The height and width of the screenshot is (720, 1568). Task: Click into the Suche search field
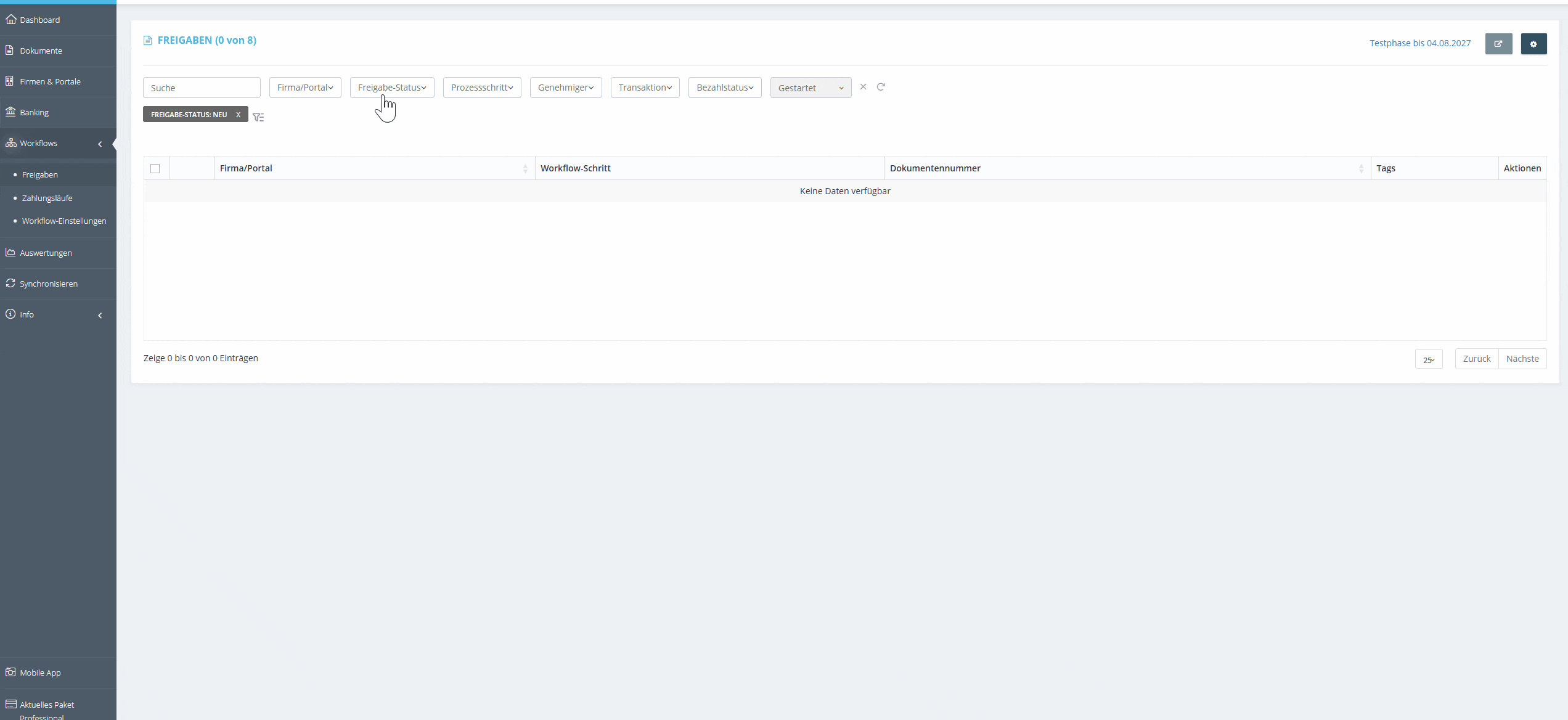(x=202, y=88)
